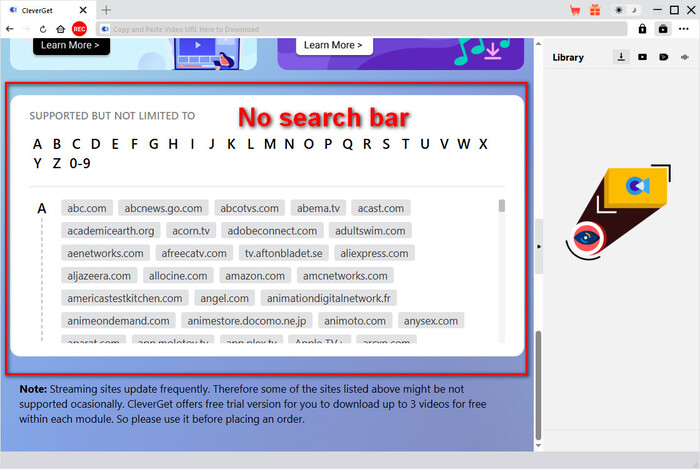Open the animoto.com site tag

(355, 321)
